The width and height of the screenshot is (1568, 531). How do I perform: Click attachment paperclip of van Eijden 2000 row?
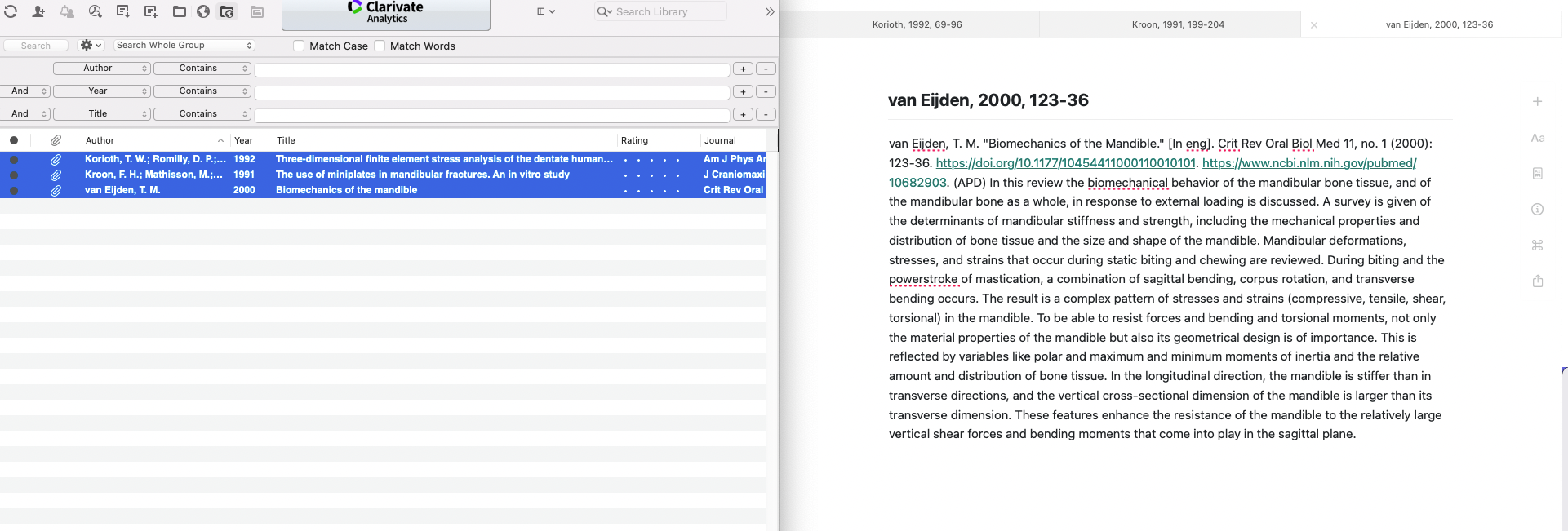(x=56, y=191)
